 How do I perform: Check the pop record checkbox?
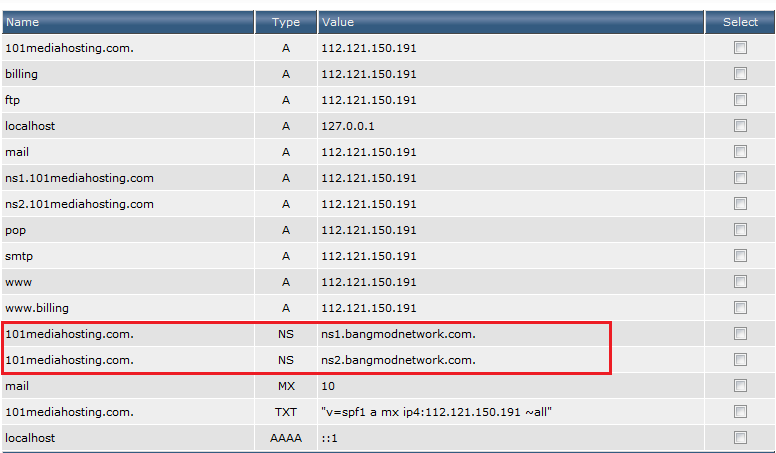[x=740, y=230]
